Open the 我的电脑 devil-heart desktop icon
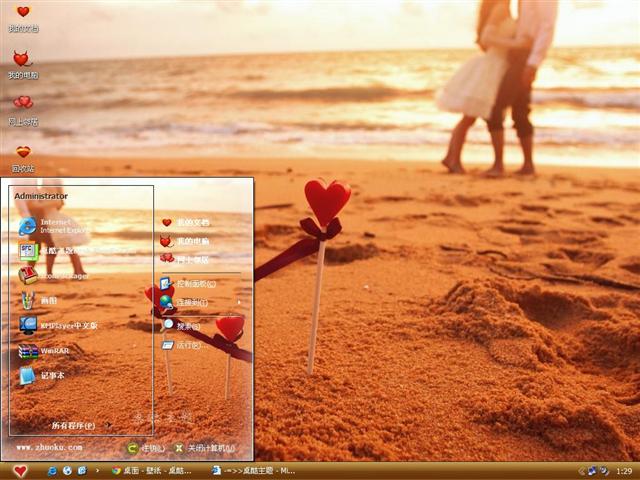This screenshot has height=480, width=640. [x=22, y=65]
